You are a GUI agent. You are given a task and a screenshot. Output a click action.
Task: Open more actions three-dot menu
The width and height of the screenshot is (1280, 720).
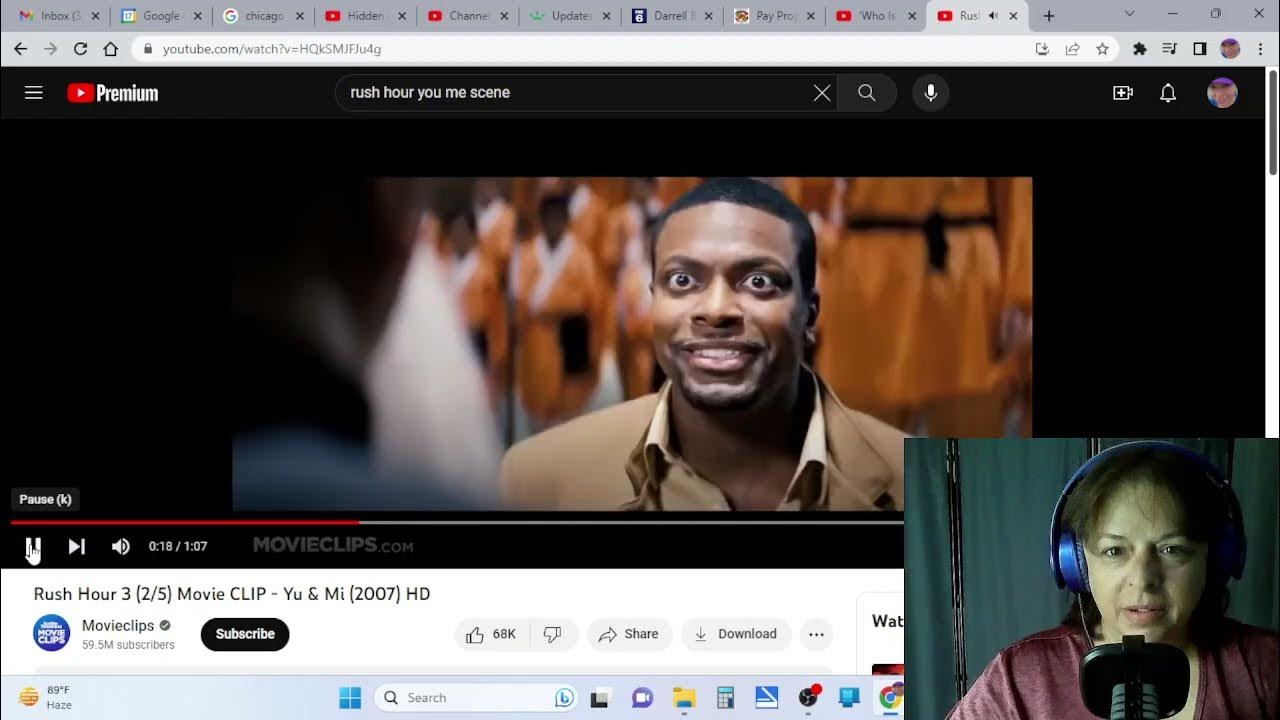pyautogui.click(x=816, y=634)
